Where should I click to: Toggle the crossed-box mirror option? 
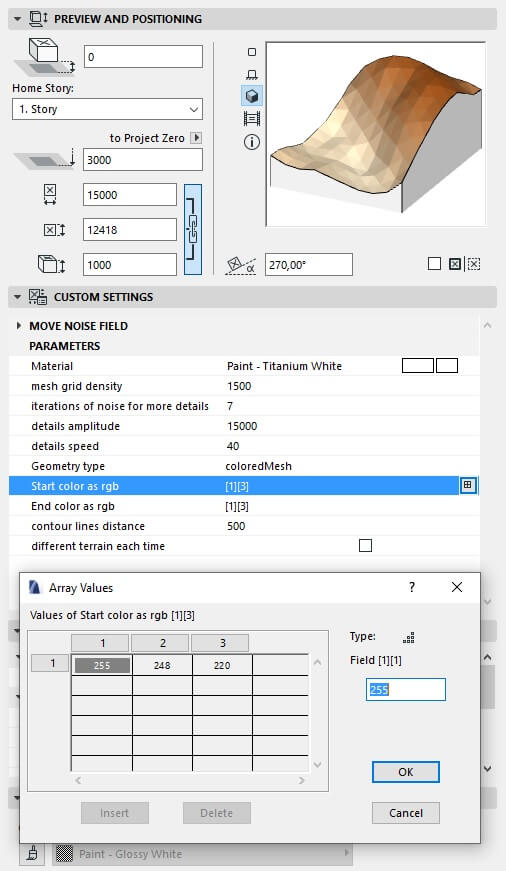[x=454, y=264]
